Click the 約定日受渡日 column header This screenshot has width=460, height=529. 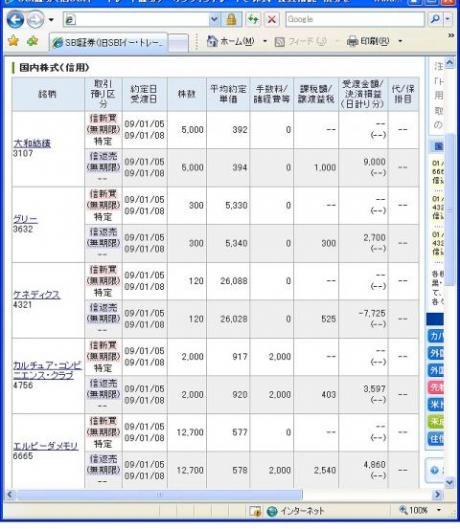pos(144,94)
